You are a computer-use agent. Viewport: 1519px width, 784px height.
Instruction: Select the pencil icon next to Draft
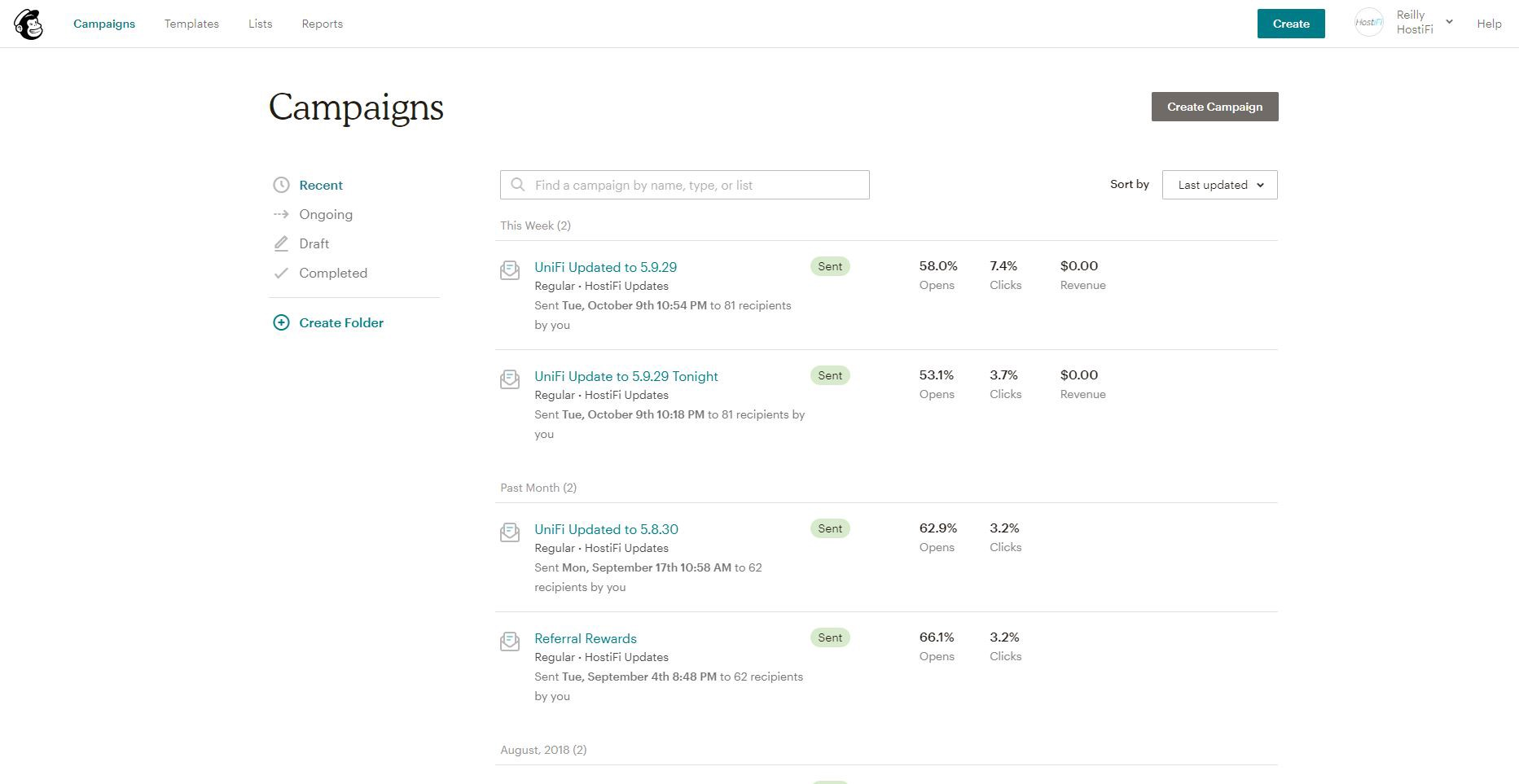tap(281, 243)
